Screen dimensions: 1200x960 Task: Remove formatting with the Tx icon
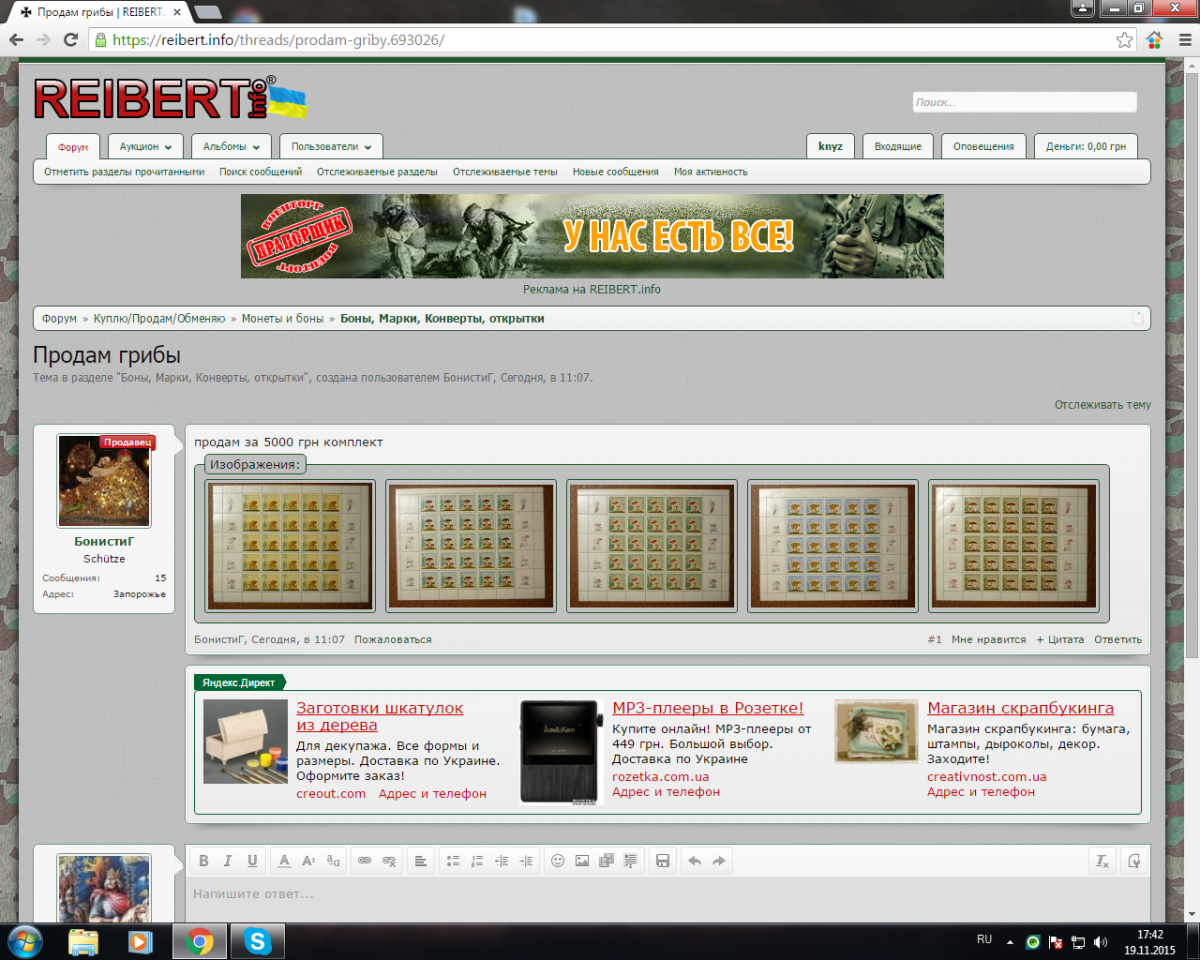1102,861
